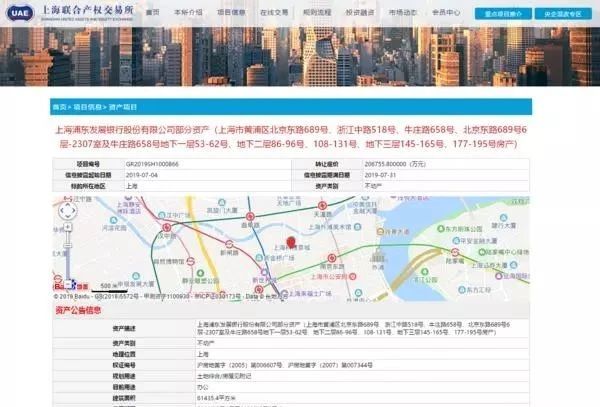Click the 汉中广场 map POI icon
Viewport: 600px width, 407px height.
[x=162, y=215]
